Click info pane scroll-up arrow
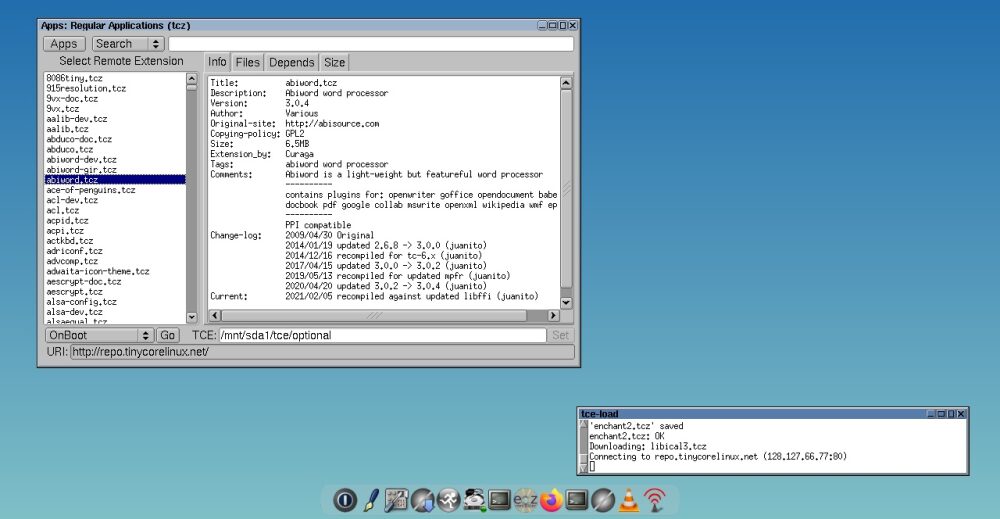 [x=566, y=83]
